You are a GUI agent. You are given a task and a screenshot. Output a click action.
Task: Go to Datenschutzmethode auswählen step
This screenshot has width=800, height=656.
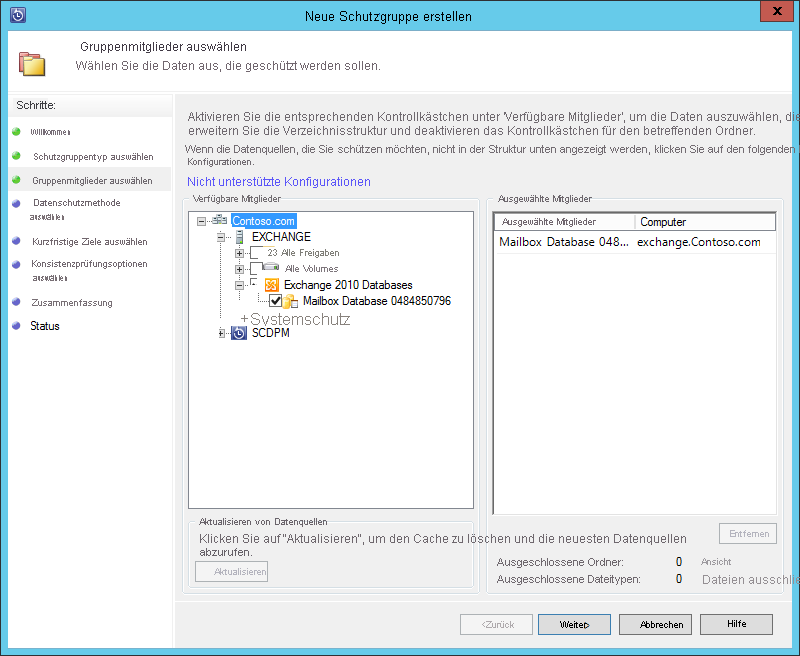pyautogui.click(x=76, y=209)
